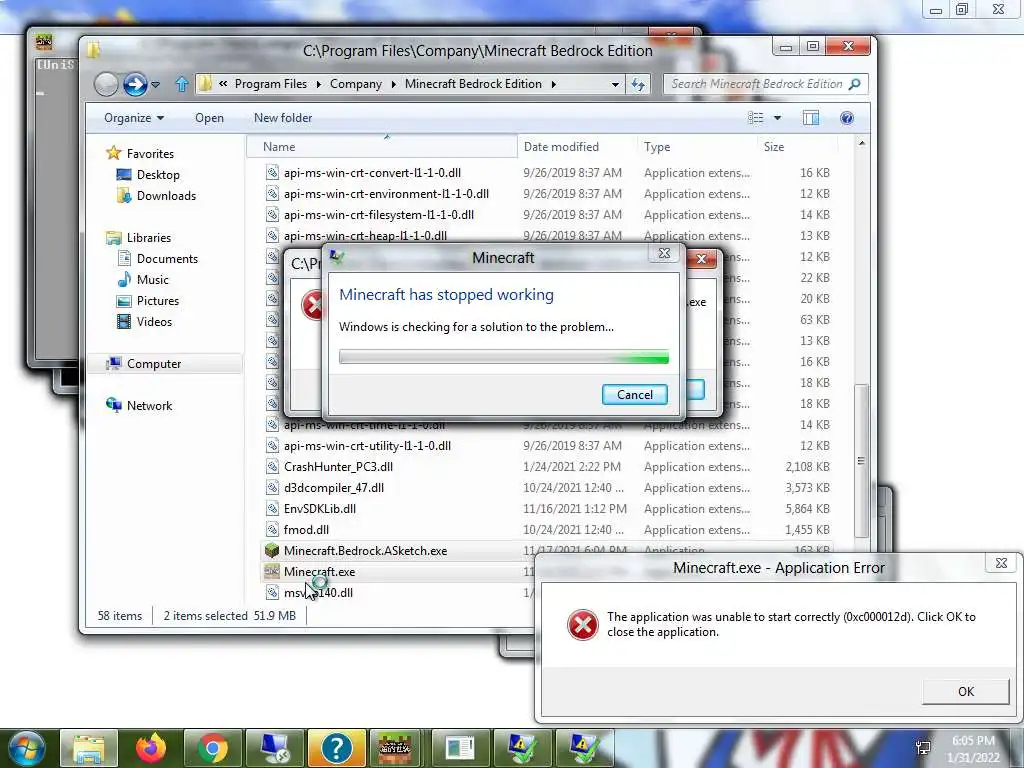Expand arrow after Program Files breadcrumb
This screenshot has height=768, width=1024.
click(x=319, y=84)
